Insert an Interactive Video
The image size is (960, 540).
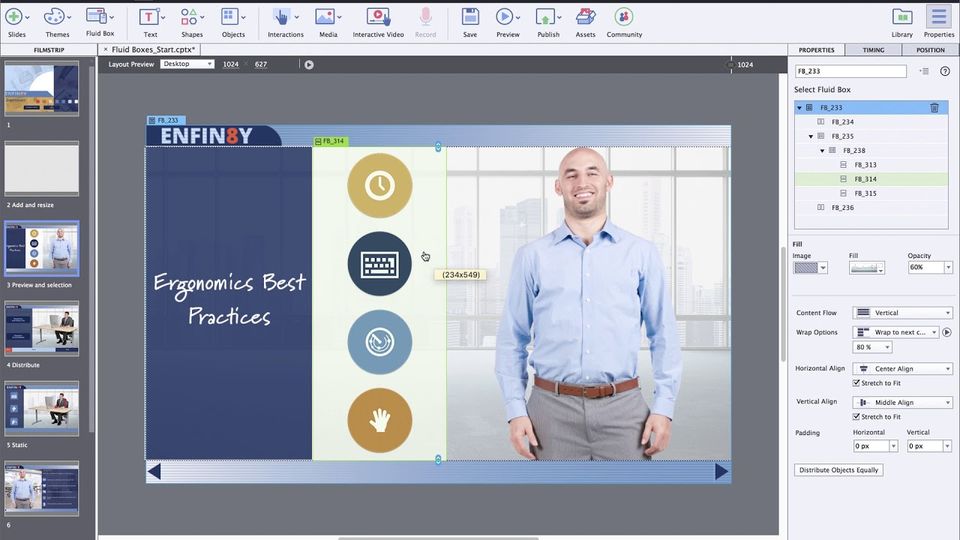click(x=378, y=22)
